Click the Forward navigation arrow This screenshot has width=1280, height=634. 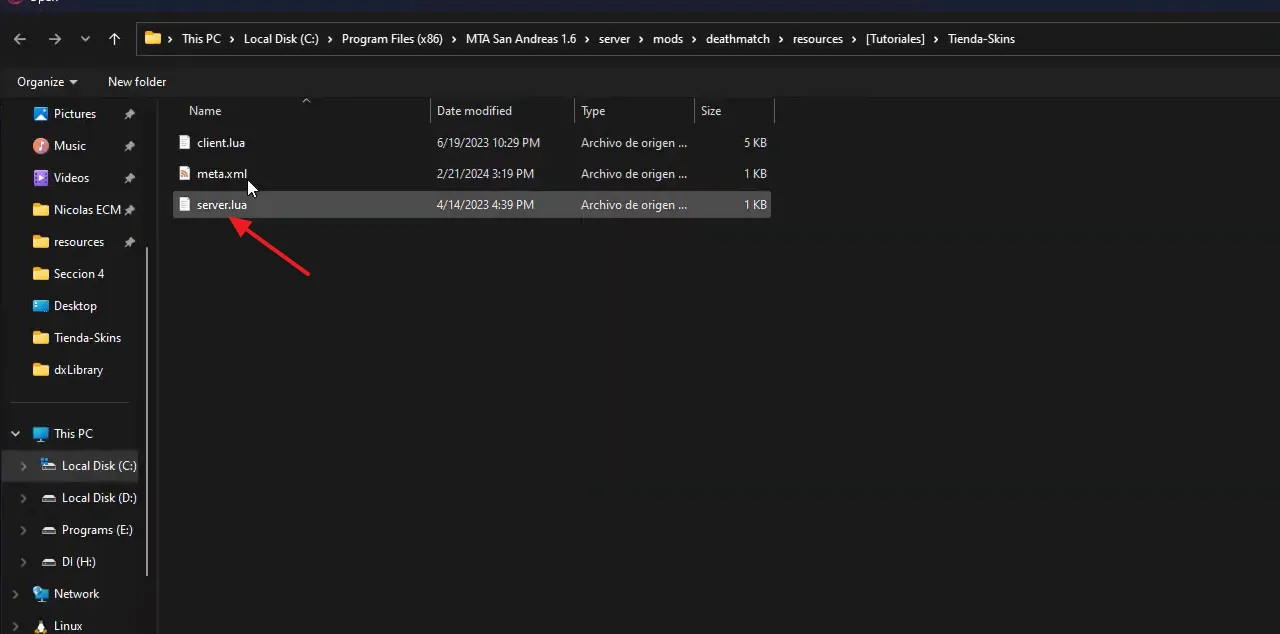tap(55, 39)
